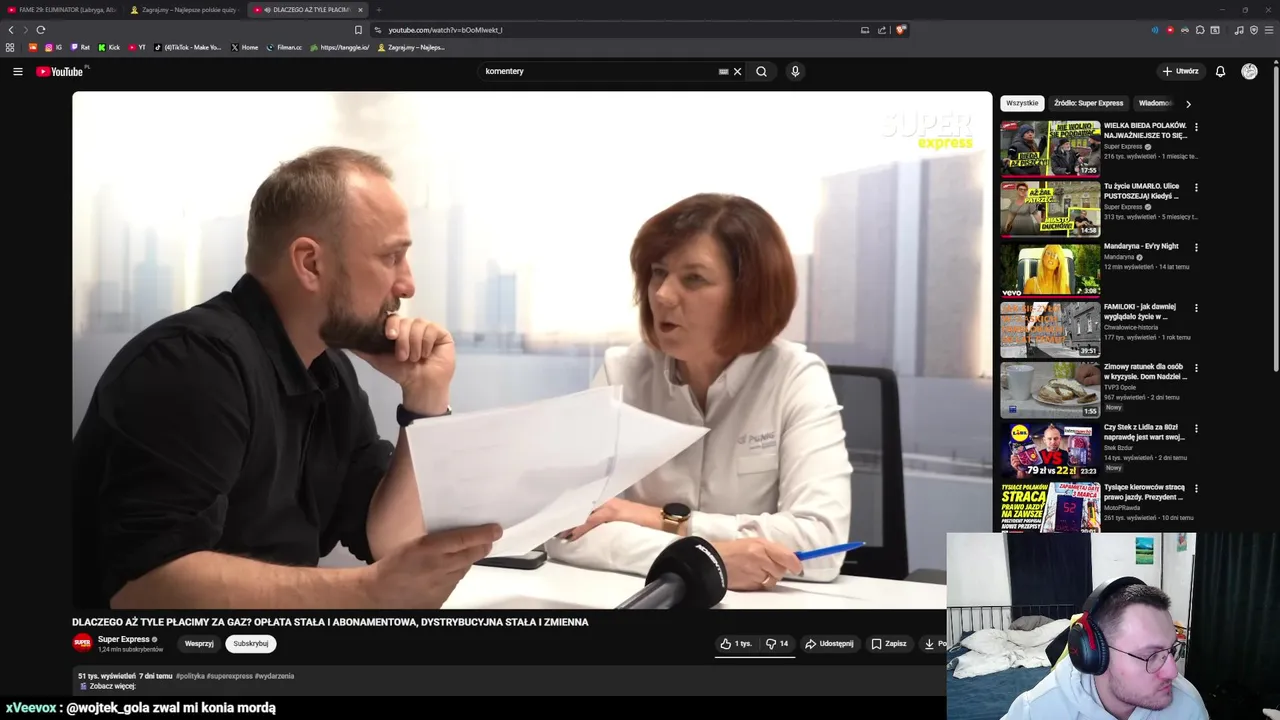Click the Wesprzyj button
Image resolution: width=1280 pixels, height=720 pixels.
[199, 644]
